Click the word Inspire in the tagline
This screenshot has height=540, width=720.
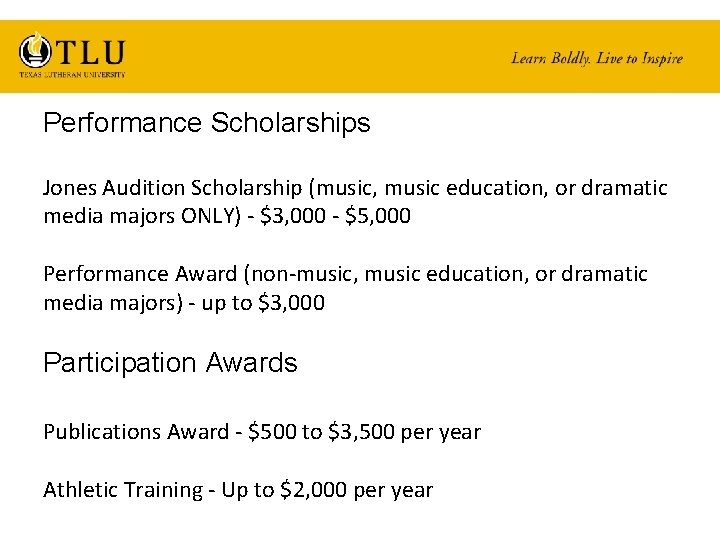(662, 59)
